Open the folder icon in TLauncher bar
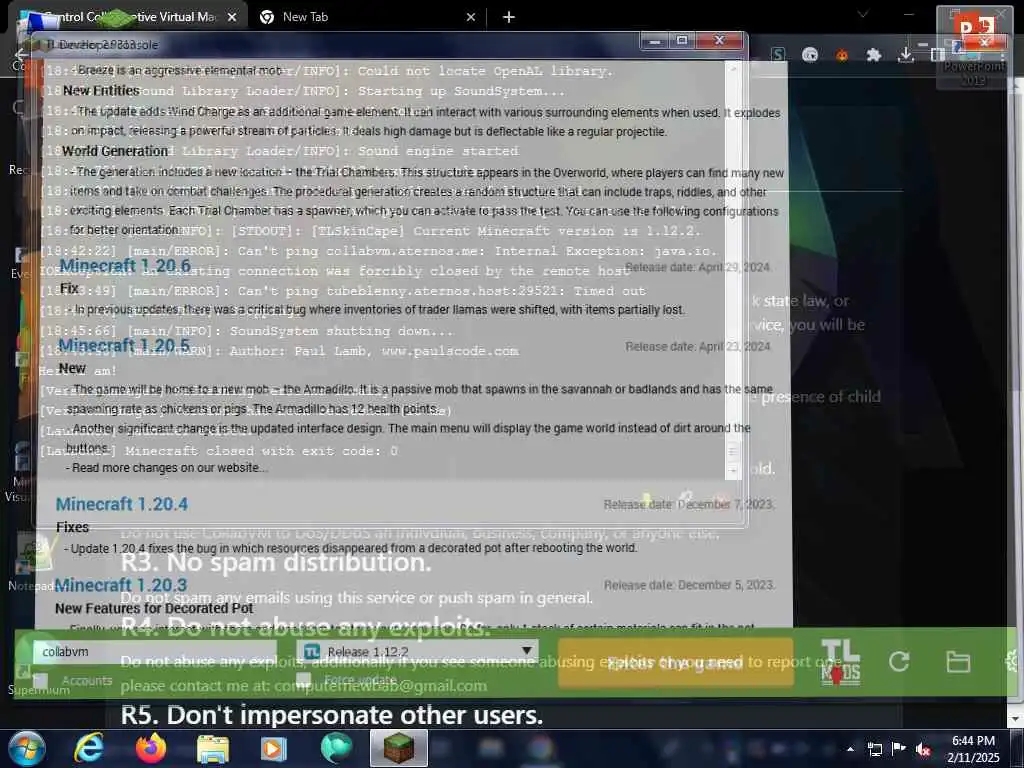This screenshot has width=1024, height=768. pos(958,662)
